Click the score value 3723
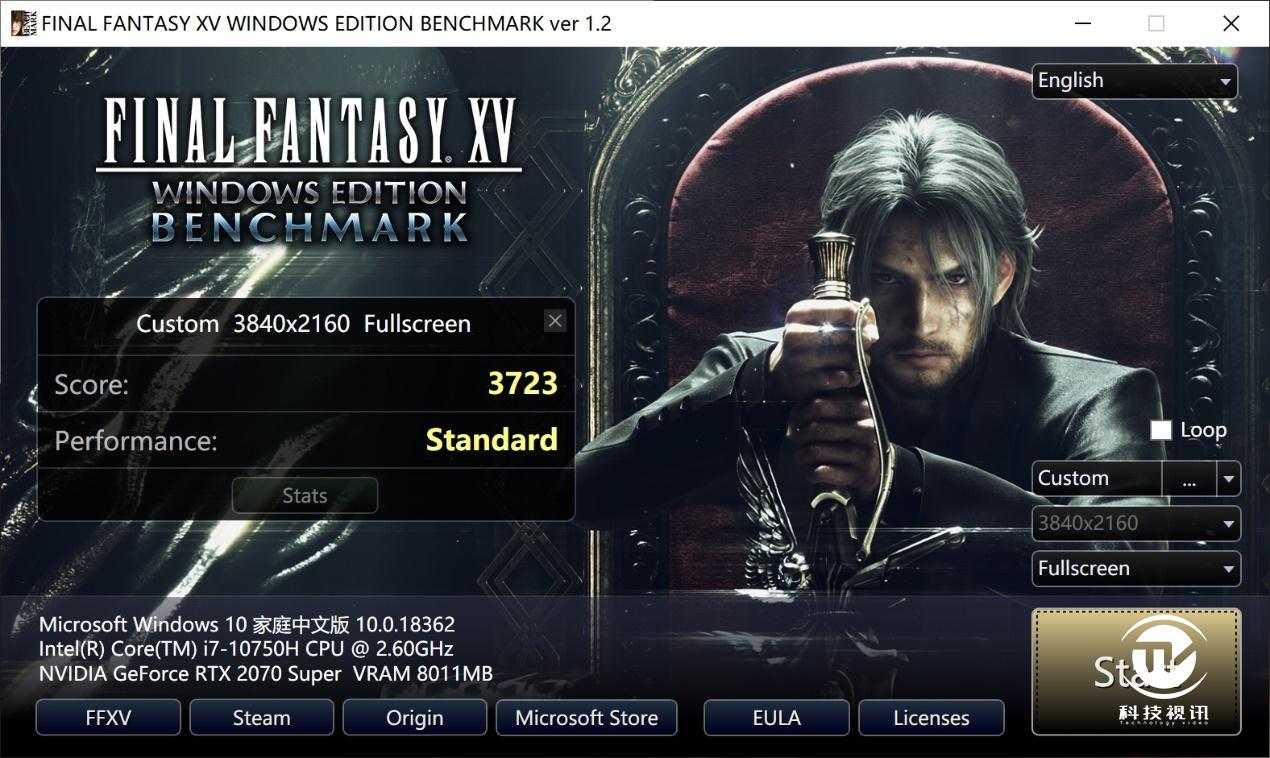Viewport: 1270px width, 758px height. click(522, 384)
